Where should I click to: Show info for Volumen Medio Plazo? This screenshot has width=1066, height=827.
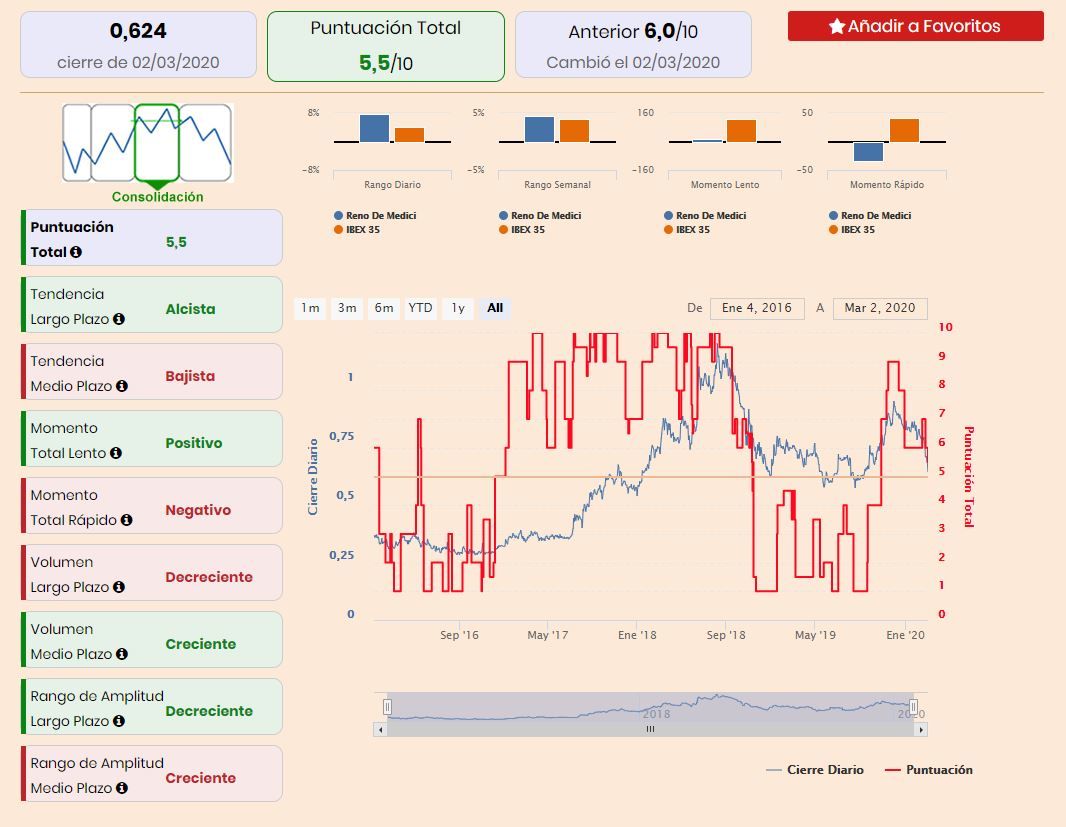pos(122,655)
